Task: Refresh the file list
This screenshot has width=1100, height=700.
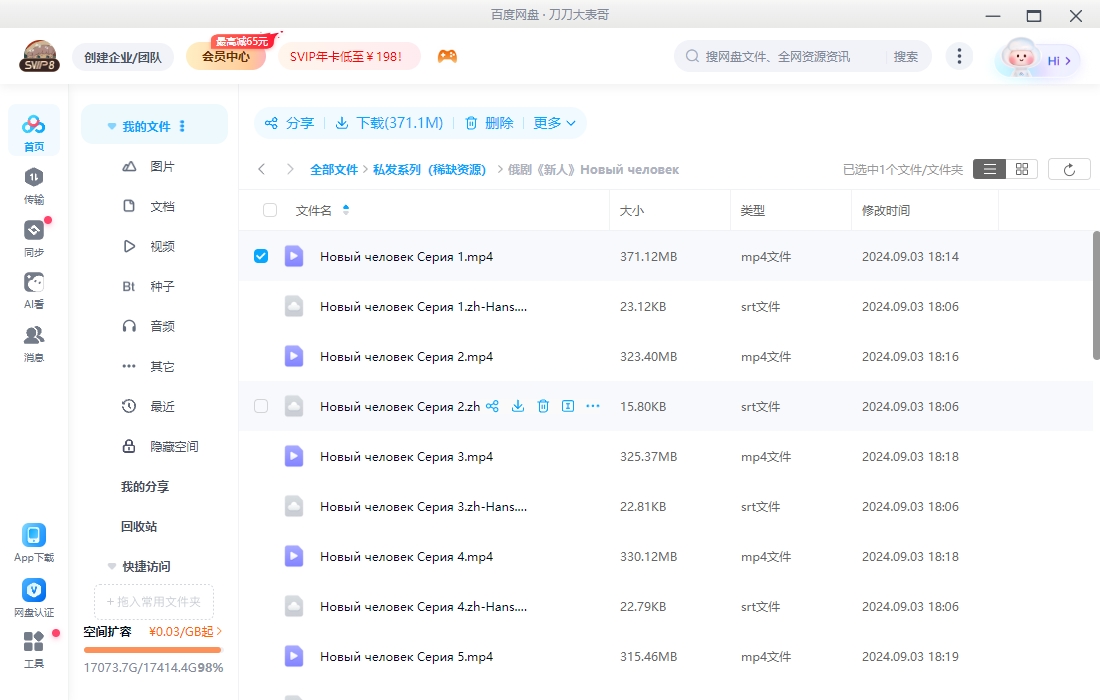Action: [x=1069, y=168]
